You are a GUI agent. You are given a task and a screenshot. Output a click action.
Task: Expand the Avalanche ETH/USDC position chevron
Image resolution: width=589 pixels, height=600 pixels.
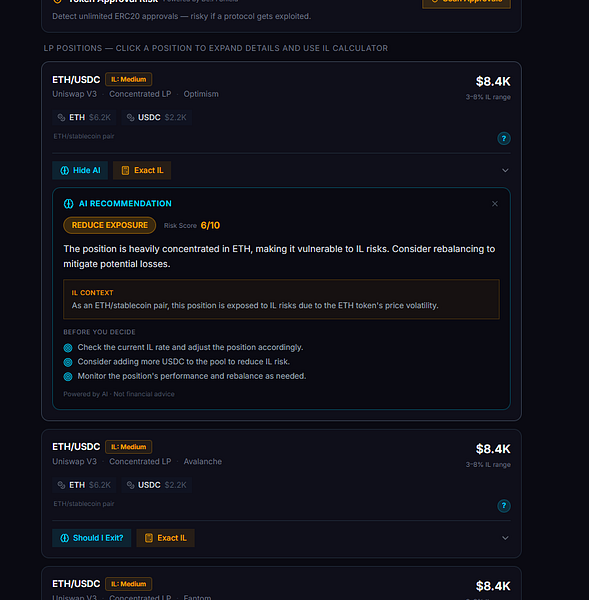tap(505, 538)
